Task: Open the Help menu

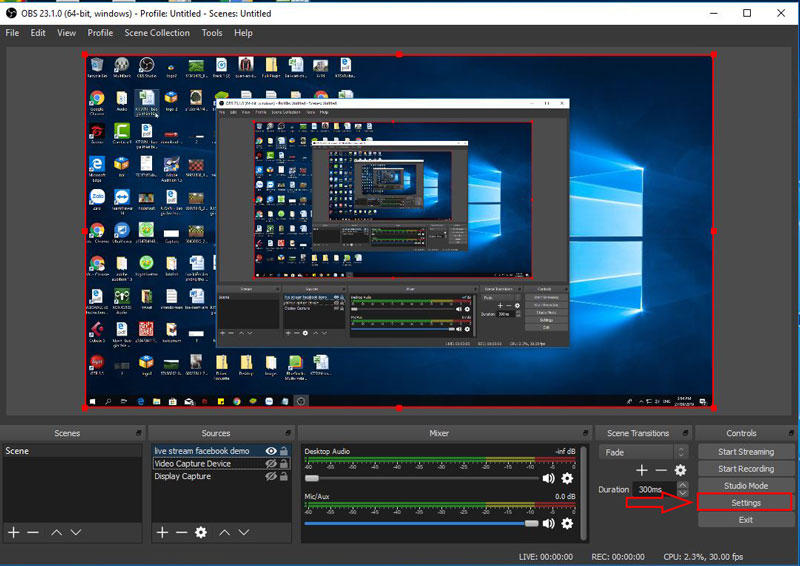Action: (243, 33)
